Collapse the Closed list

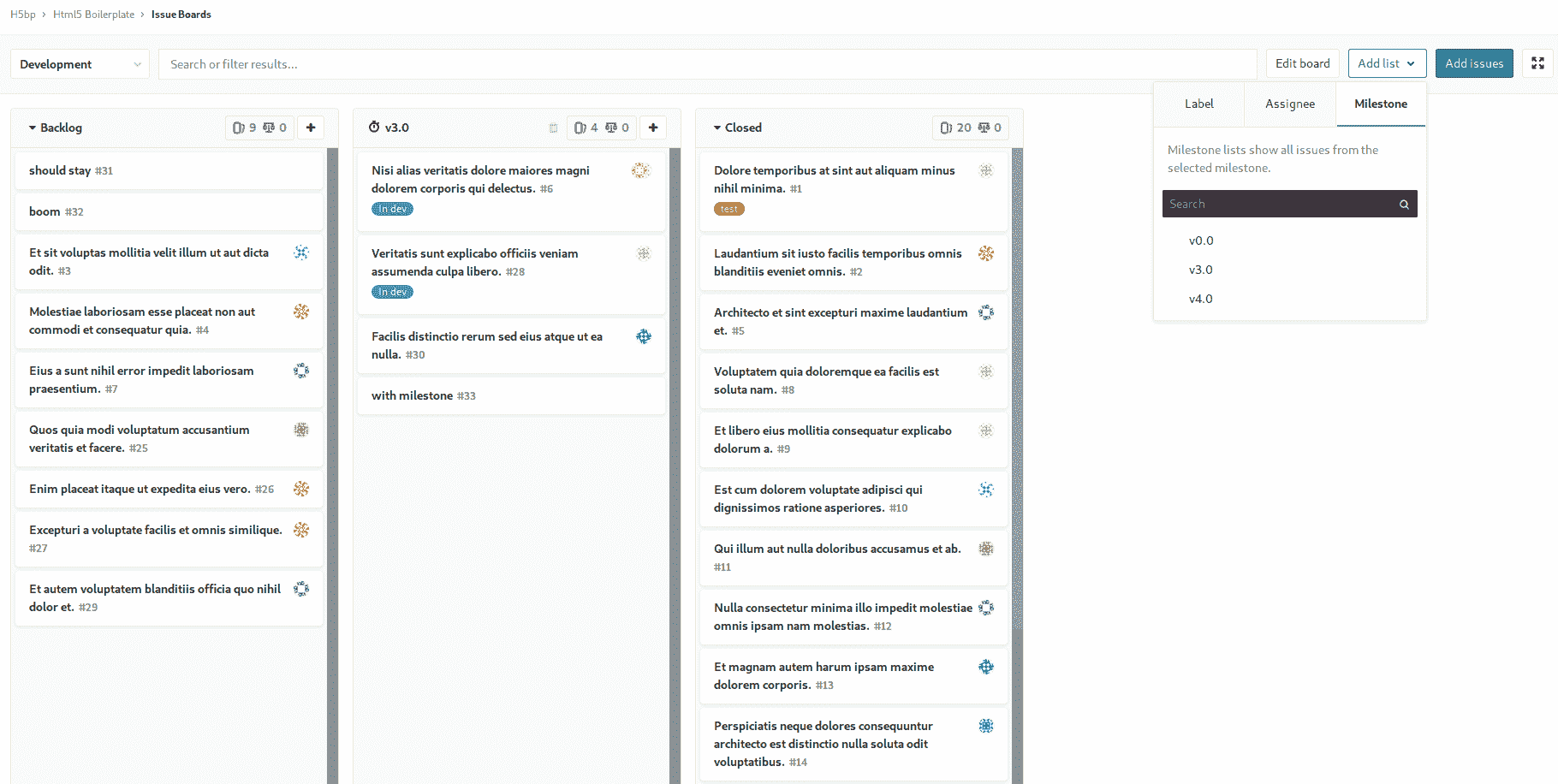click(717, 128)
